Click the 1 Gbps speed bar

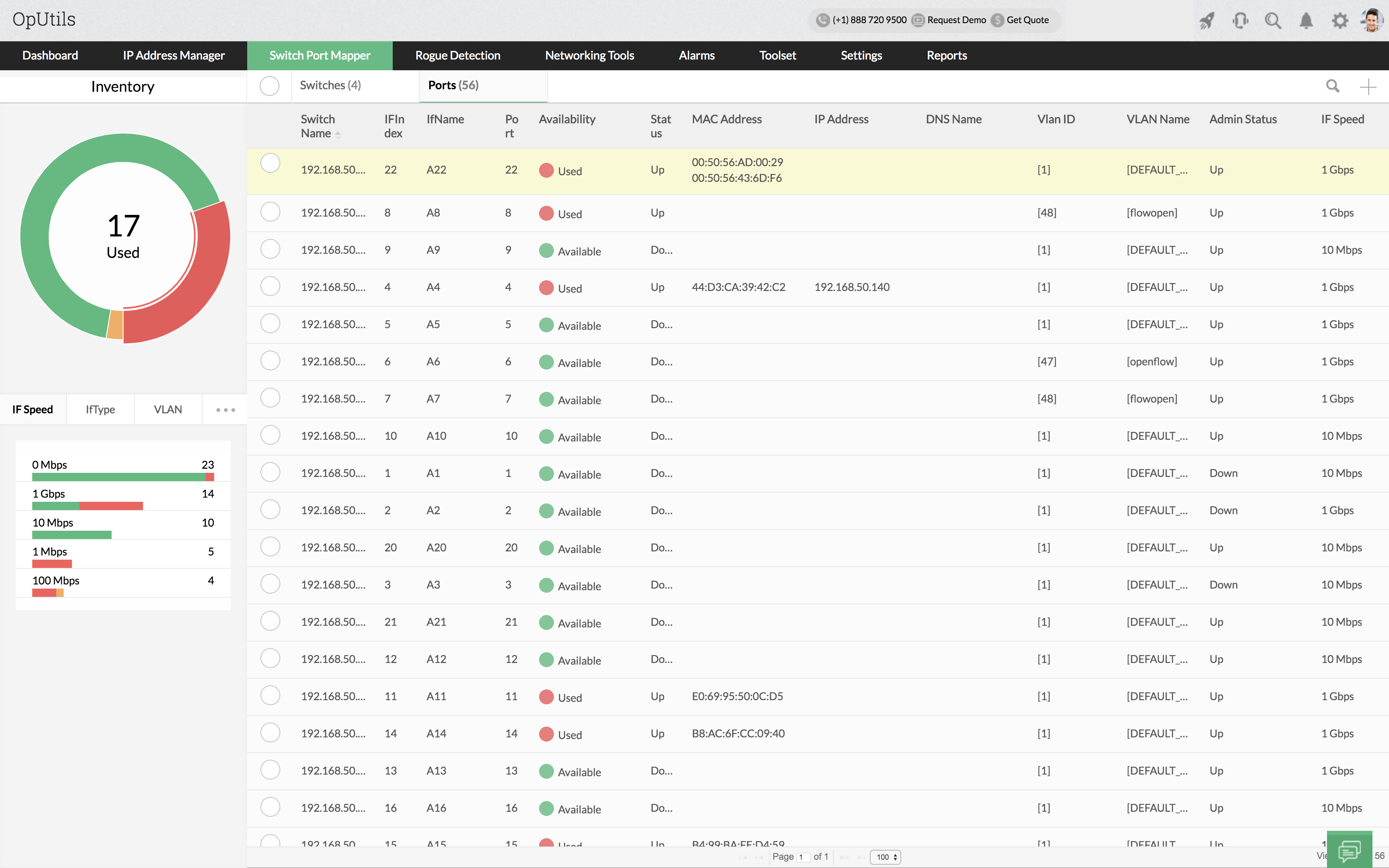pyautogui.click(x=87, y=506)
